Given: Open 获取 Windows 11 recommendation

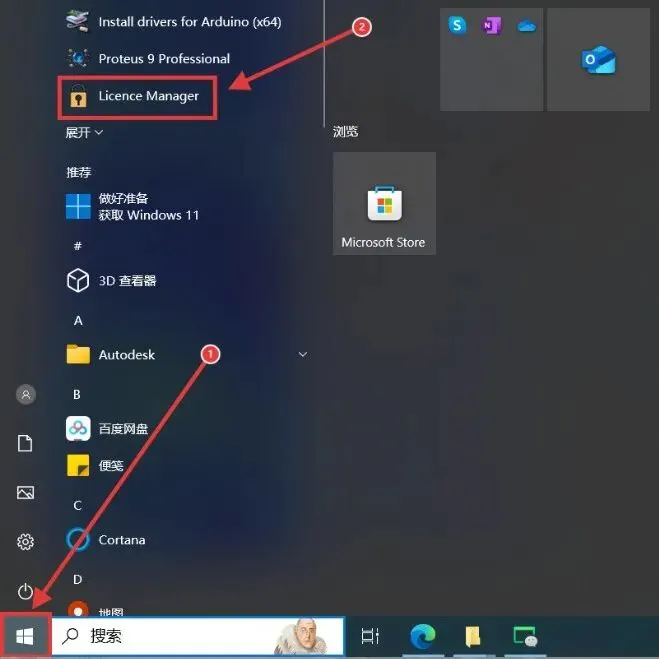Looking at the screenshot, I should point(132,206).
